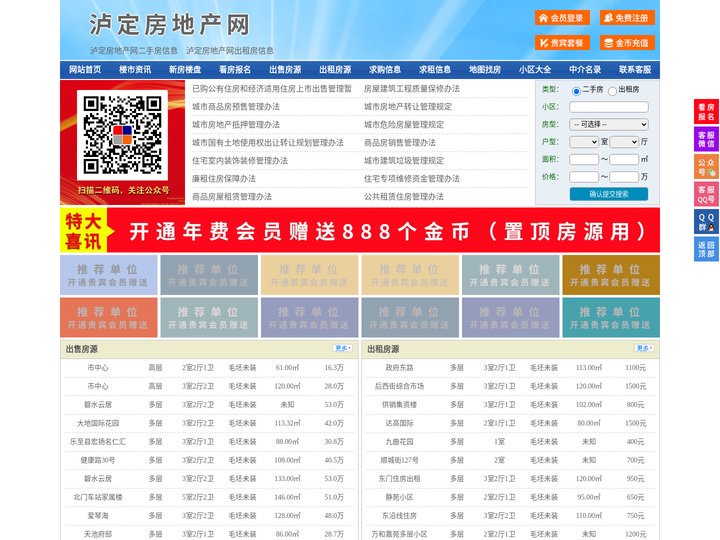Open the 求租信息 navigation item
The image size is (720, 540).
tap(435, 70)
